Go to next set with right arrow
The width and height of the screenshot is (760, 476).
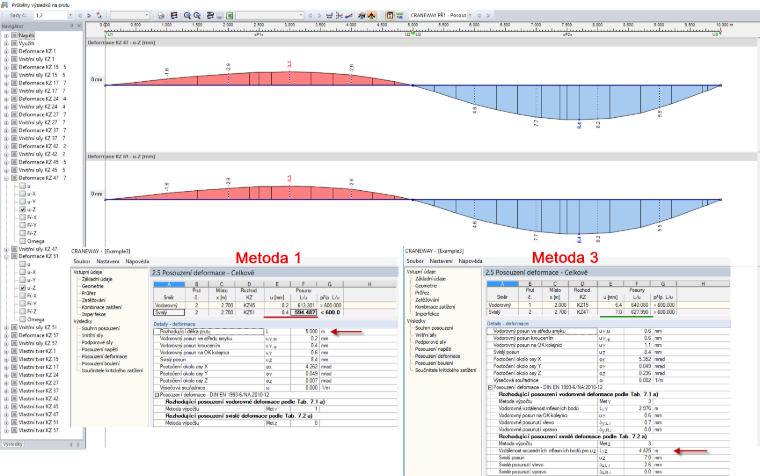[x=89, y=16]
